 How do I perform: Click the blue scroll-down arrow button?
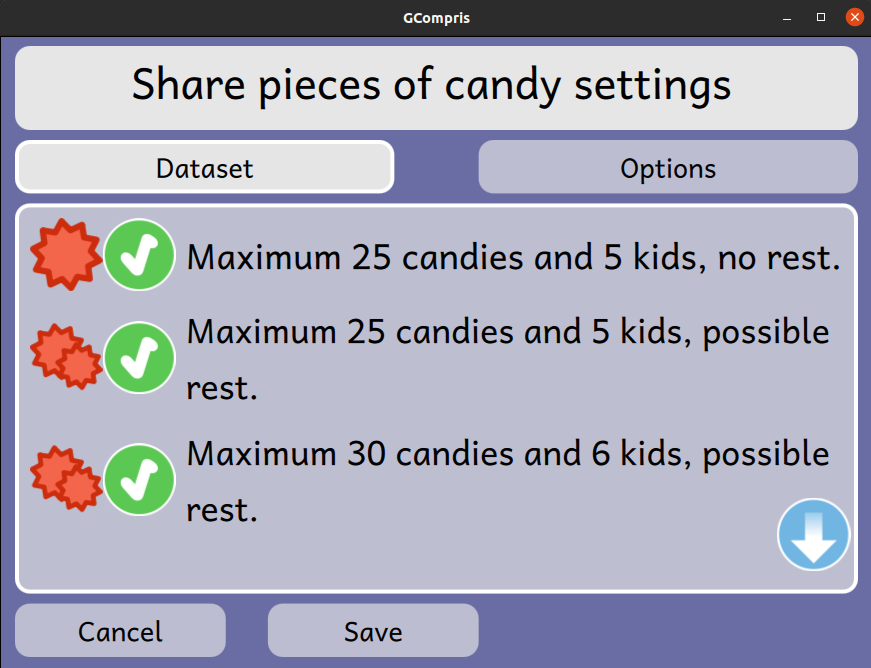[x=813, y=534]
